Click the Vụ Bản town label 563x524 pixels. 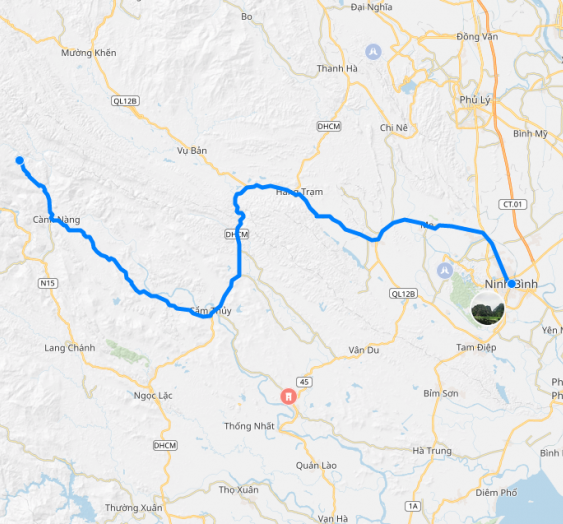tap(192, 150)
